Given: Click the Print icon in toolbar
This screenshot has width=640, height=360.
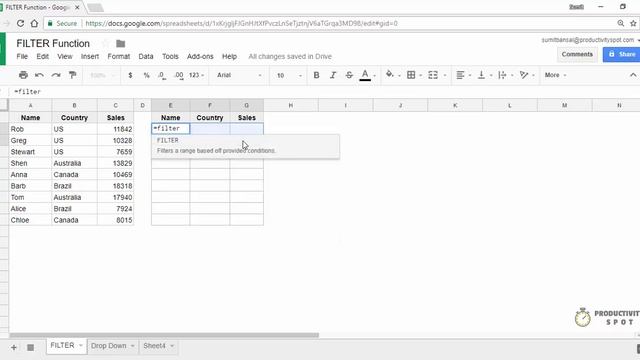Looking at the screenshot, I should coord(23,75).
